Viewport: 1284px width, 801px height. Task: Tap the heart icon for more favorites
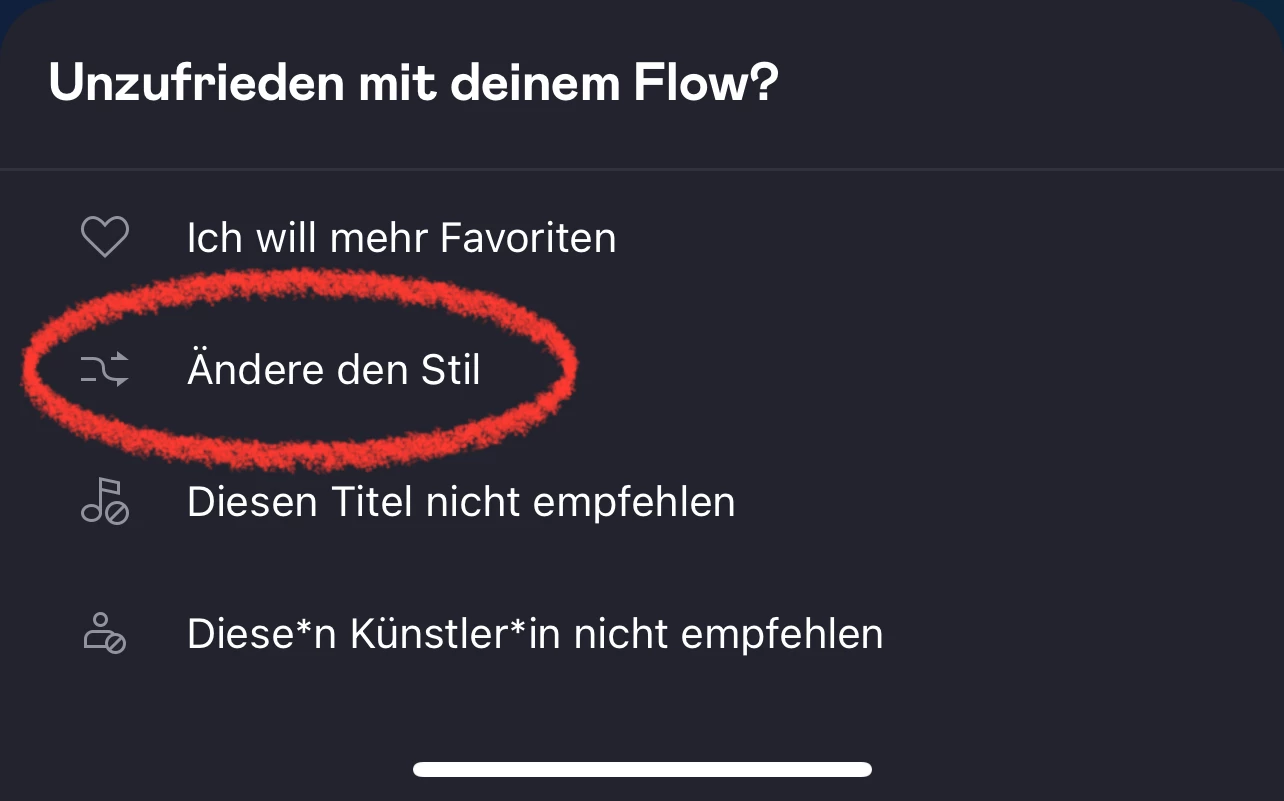coord(104,238)
